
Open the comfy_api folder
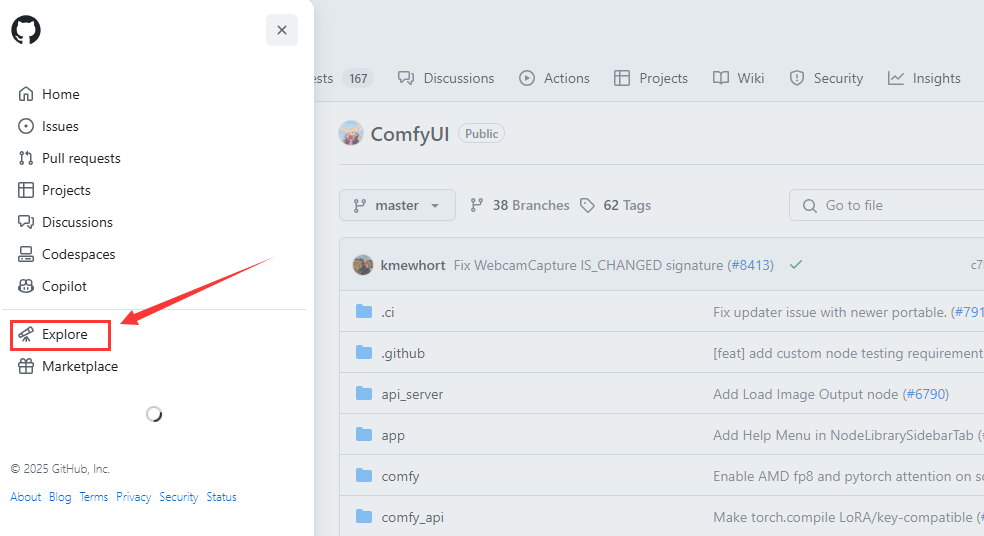pyautogui.click(x=412, y=518)
